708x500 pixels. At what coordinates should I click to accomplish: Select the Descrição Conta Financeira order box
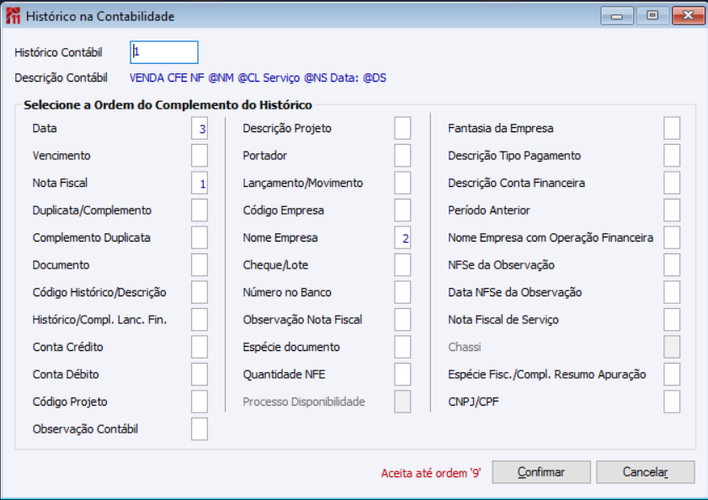(x=672, y=183)
